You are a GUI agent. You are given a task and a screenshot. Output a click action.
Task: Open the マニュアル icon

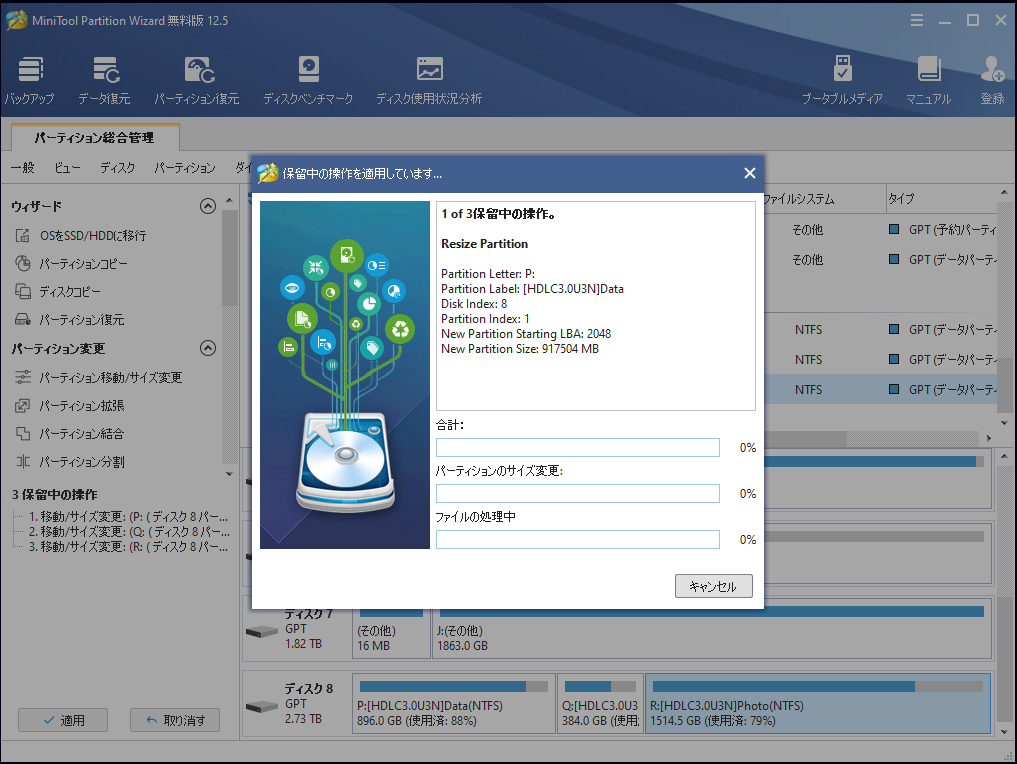pos(928,80)
